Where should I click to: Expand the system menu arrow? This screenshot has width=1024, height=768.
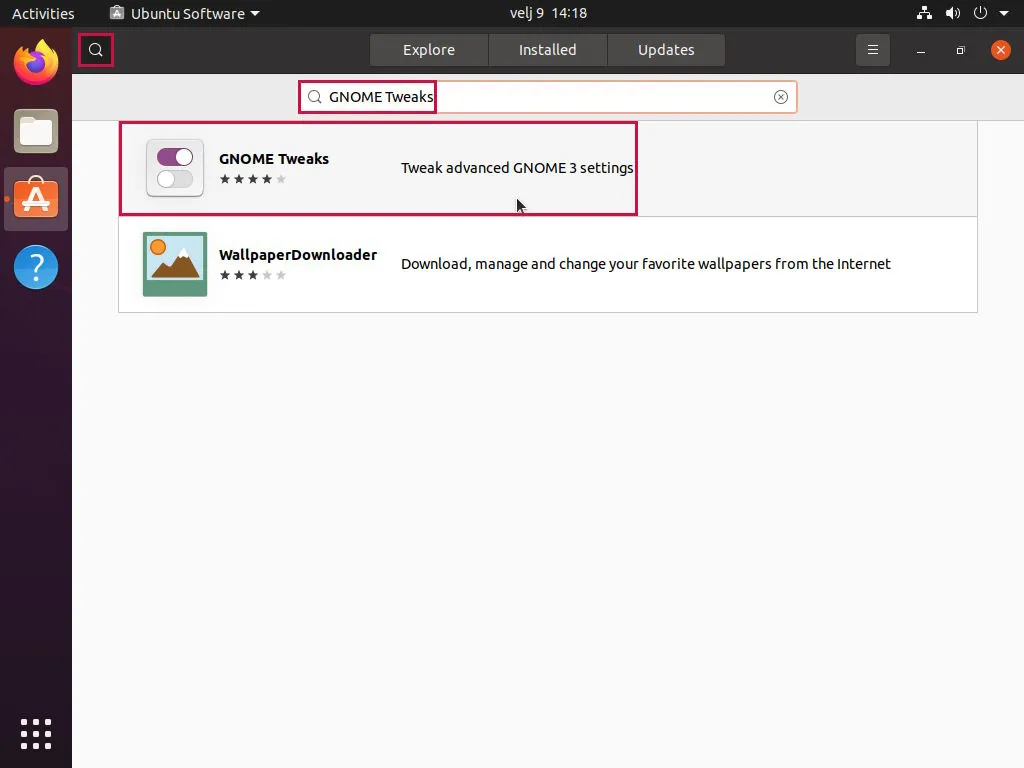(1004, 14)
